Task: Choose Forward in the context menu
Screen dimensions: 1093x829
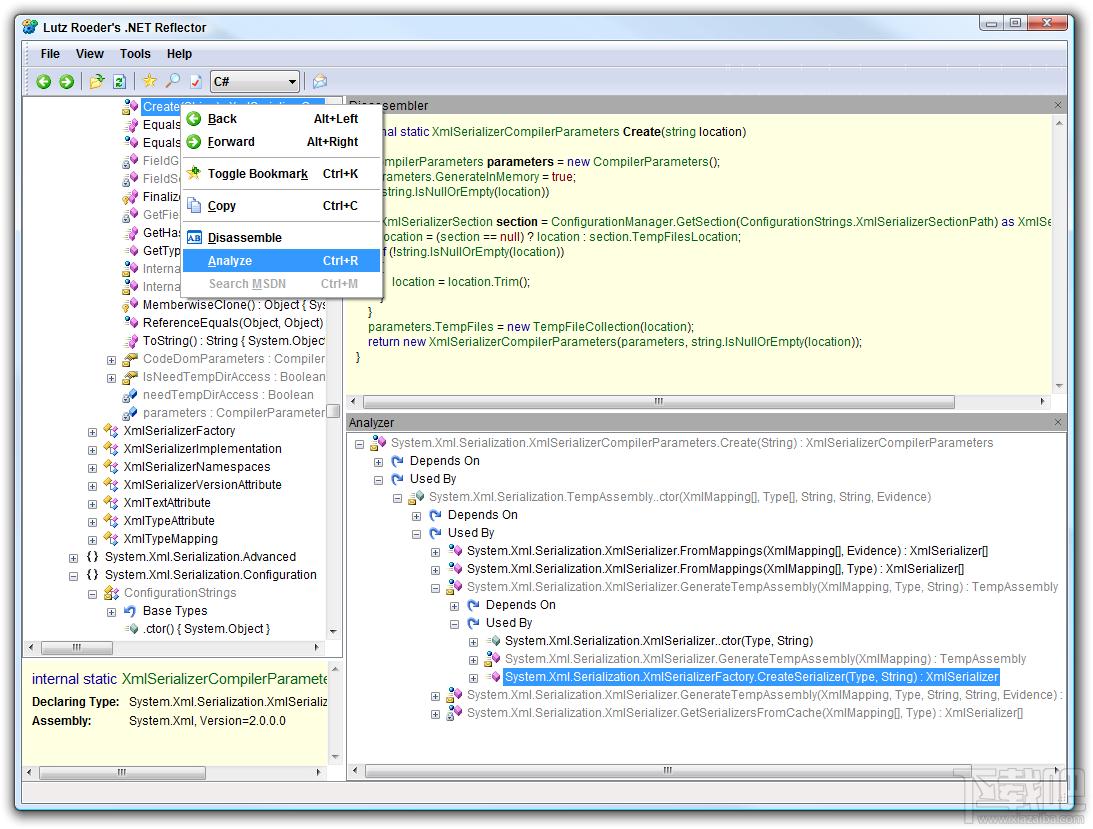Action: click(281, 142)
